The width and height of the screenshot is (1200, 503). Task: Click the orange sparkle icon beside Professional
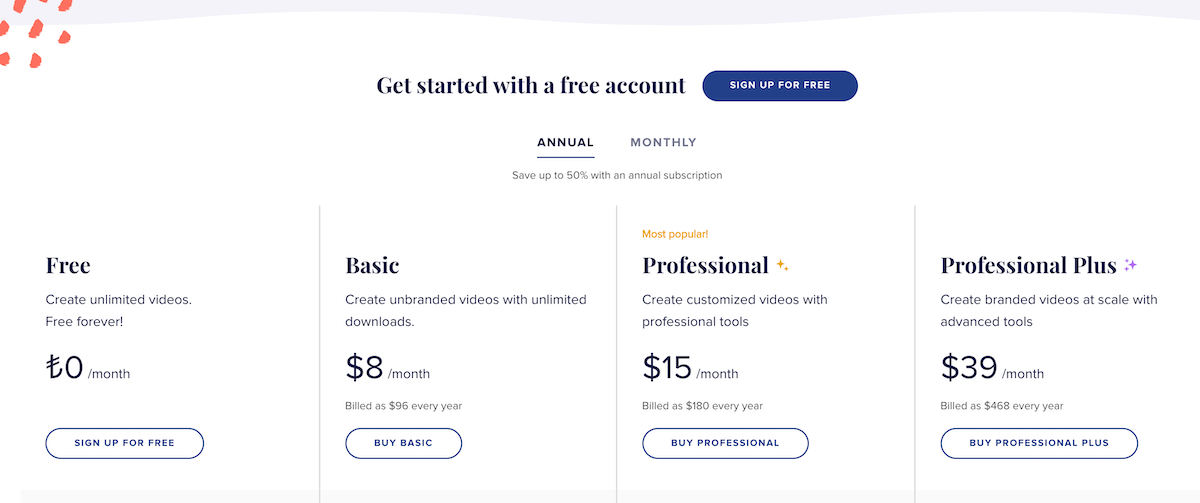point(783,266)
